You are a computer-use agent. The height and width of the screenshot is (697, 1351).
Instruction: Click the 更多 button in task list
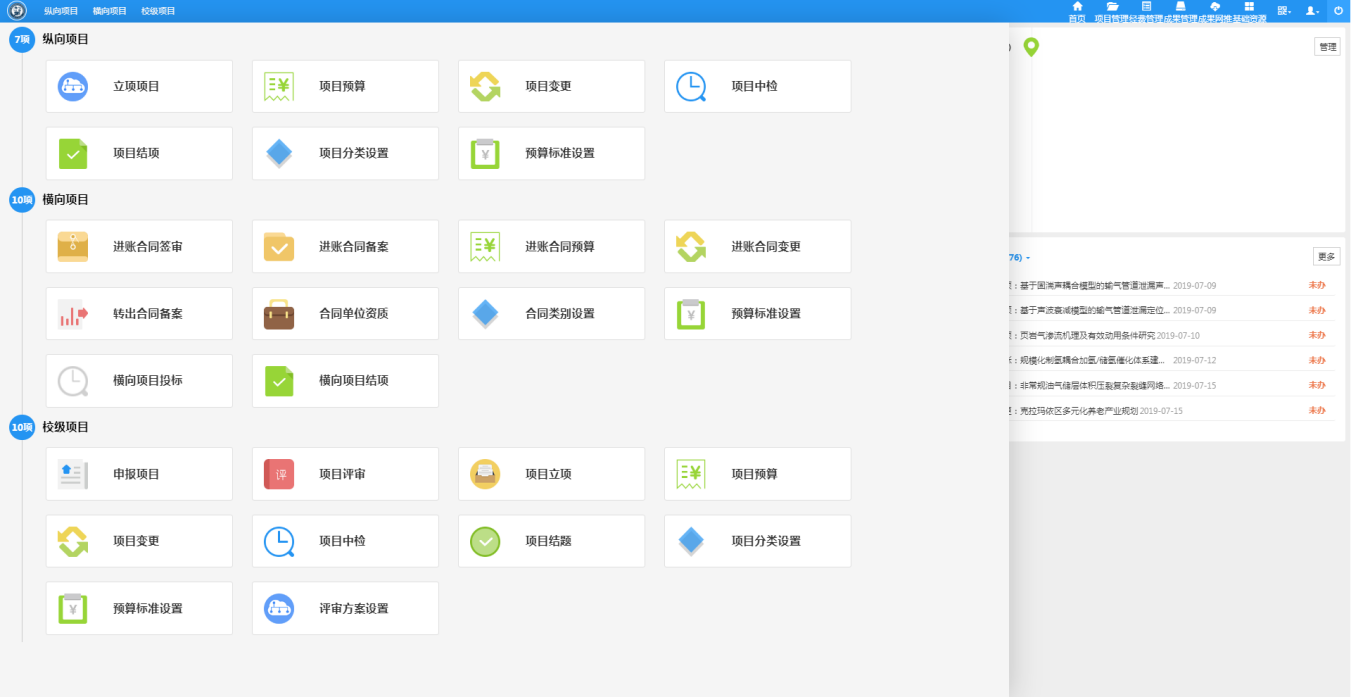tap(1326, 257)
